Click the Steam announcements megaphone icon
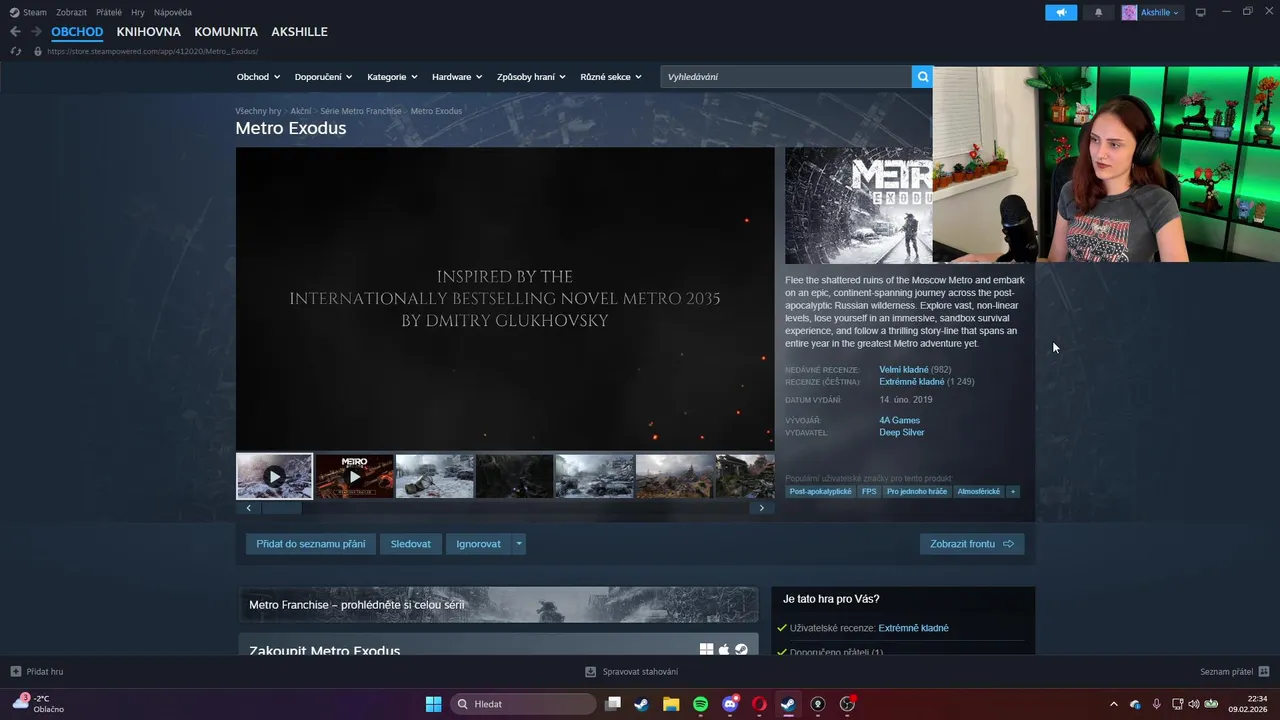Viewport: 1280px width, 720px height. 1061,12
